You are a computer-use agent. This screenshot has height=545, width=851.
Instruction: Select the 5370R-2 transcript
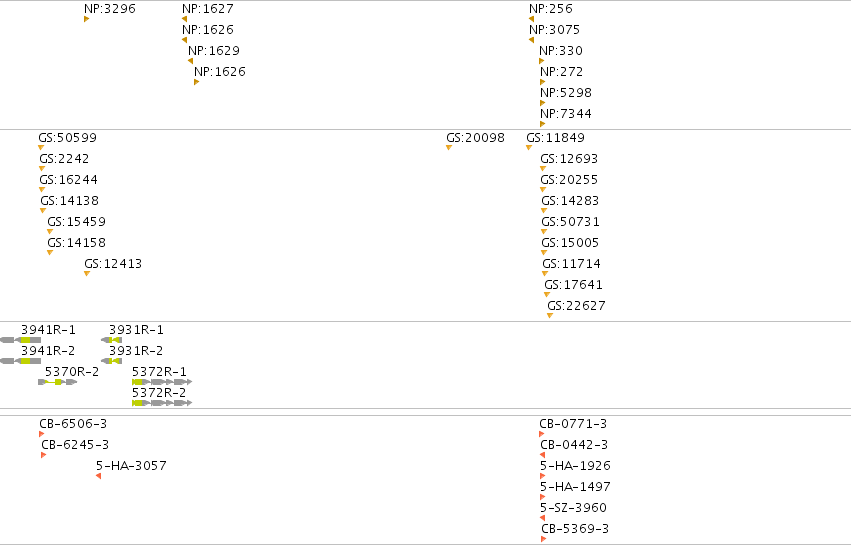tap(72, 372)
